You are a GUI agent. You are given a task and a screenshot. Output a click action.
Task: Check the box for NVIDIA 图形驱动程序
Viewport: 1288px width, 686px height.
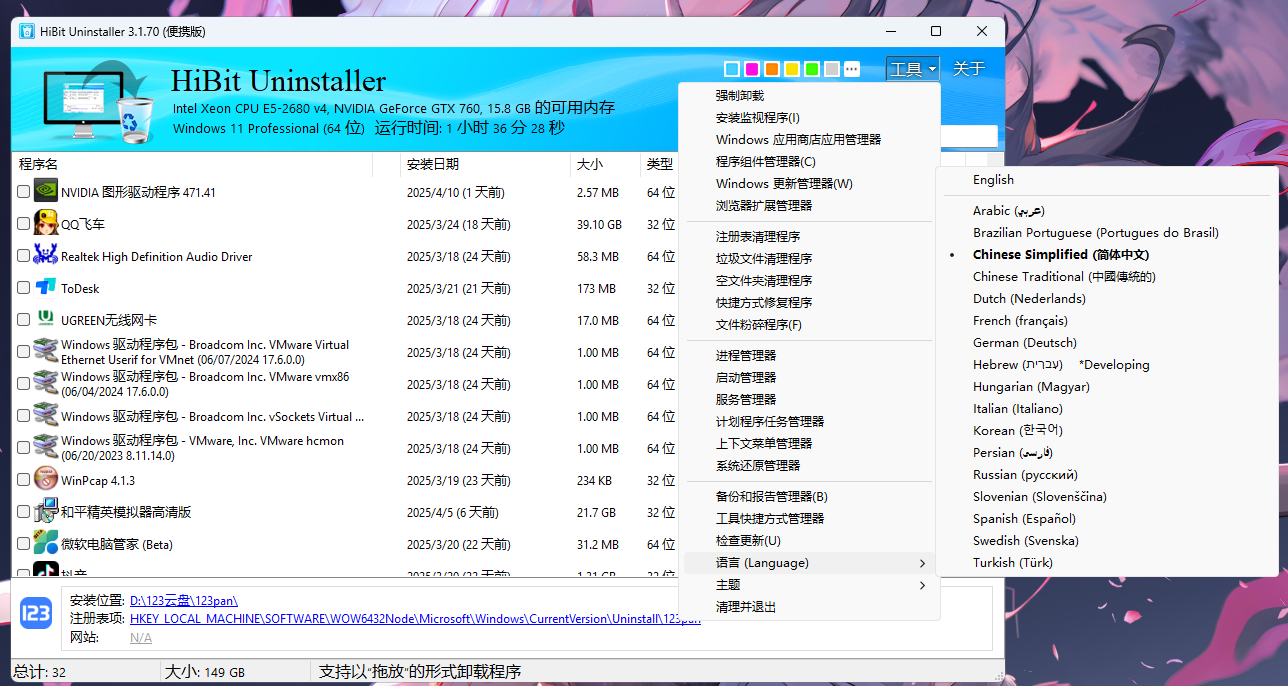pyautogui.click(x=24, y=192)
